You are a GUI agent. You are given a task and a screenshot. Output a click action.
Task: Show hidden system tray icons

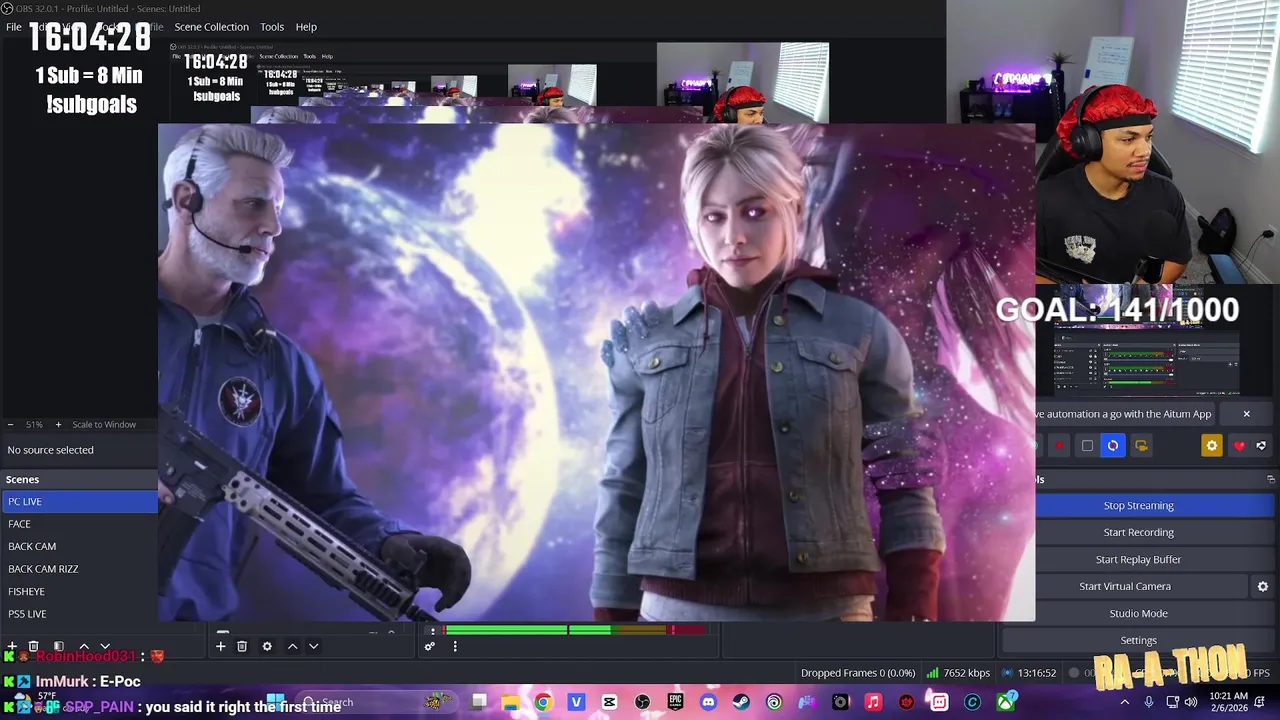1124,702
